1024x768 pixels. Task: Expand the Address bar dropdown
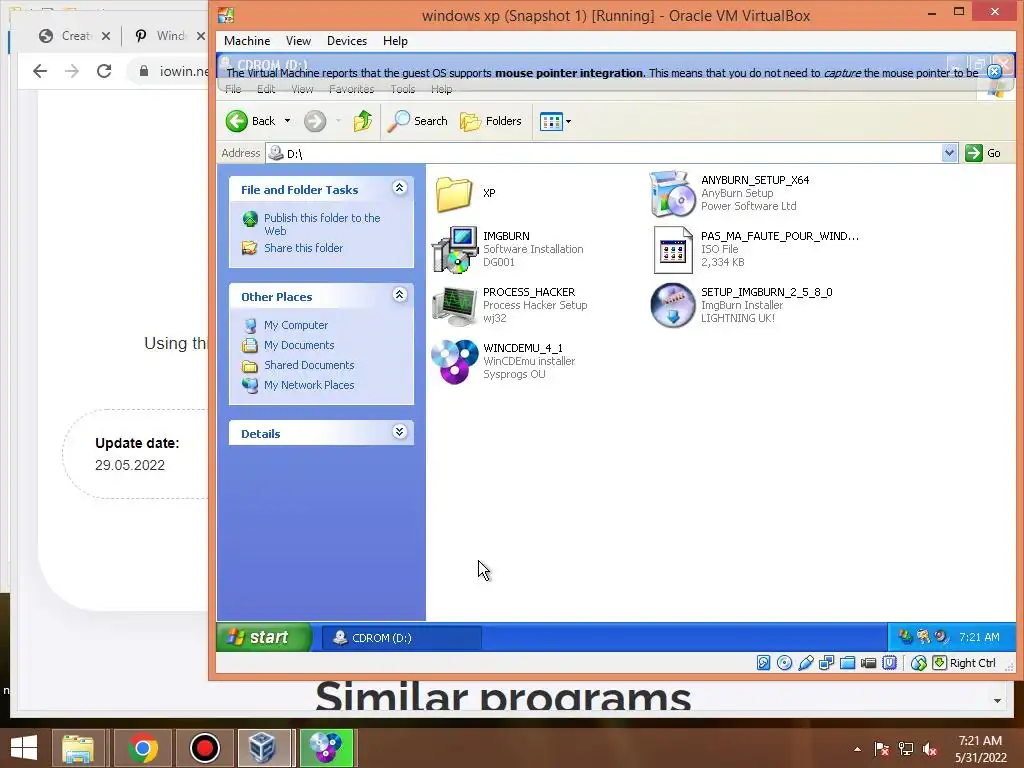click(x=950, y=153)
